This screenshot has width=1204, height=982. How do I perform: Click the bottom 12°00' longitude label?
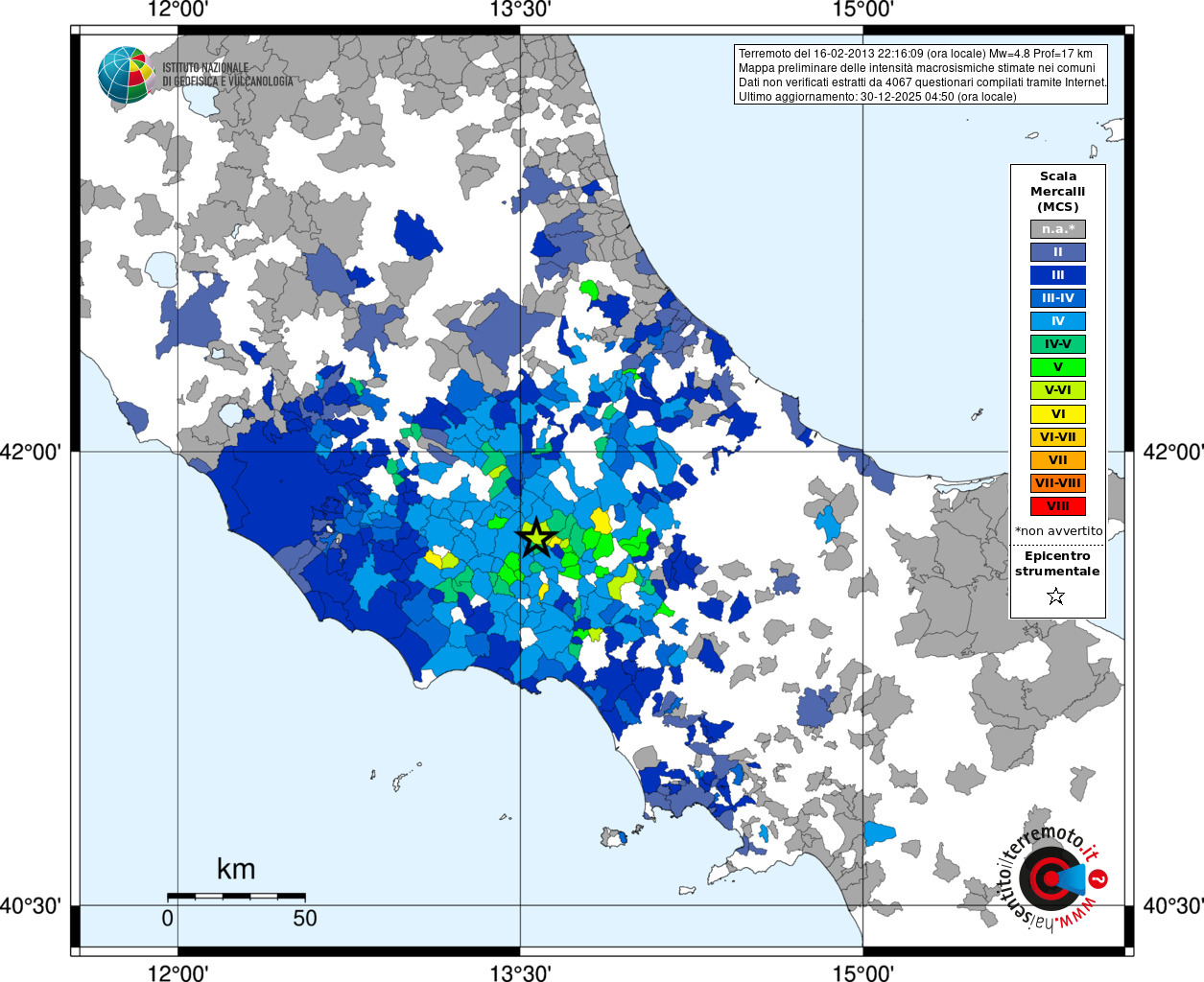(x=178, y=972)
